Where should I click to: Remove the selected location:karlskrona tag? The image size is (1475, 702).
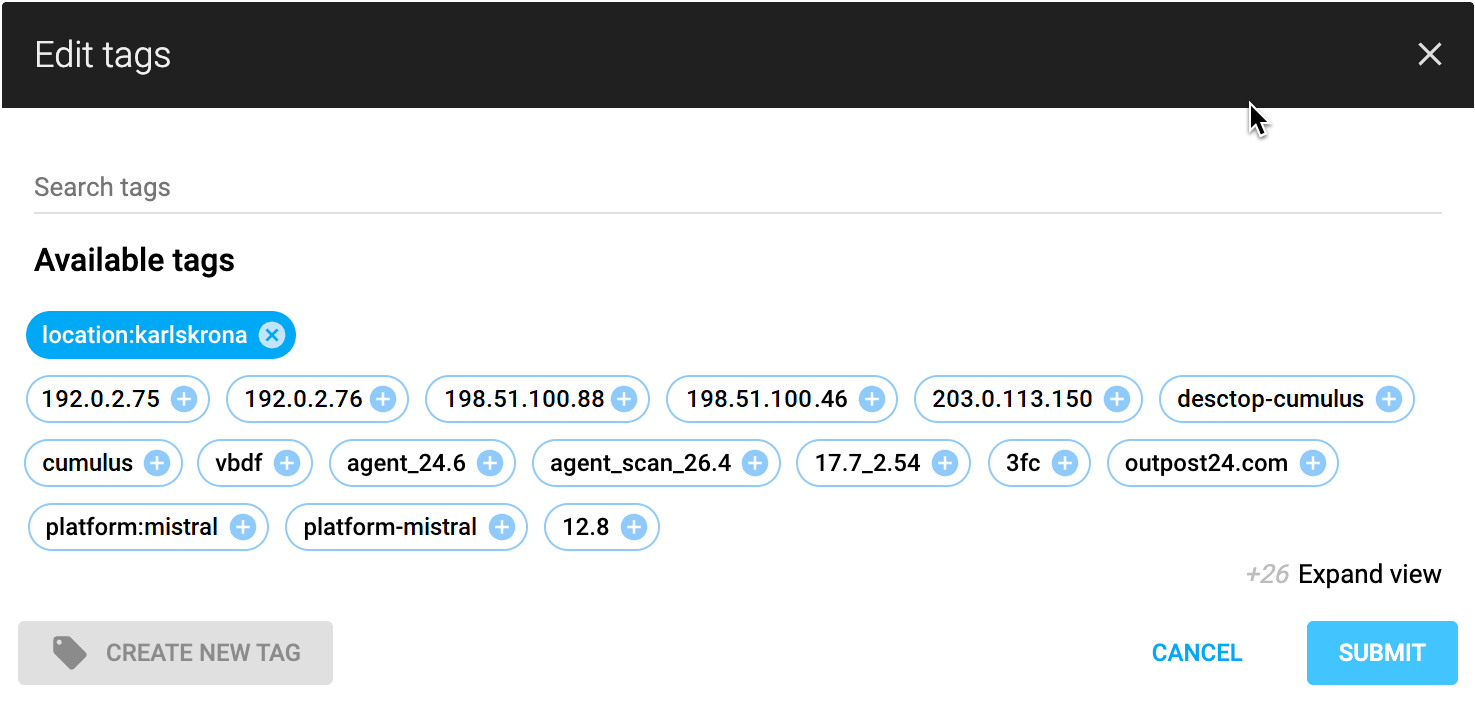coord(271,335)
